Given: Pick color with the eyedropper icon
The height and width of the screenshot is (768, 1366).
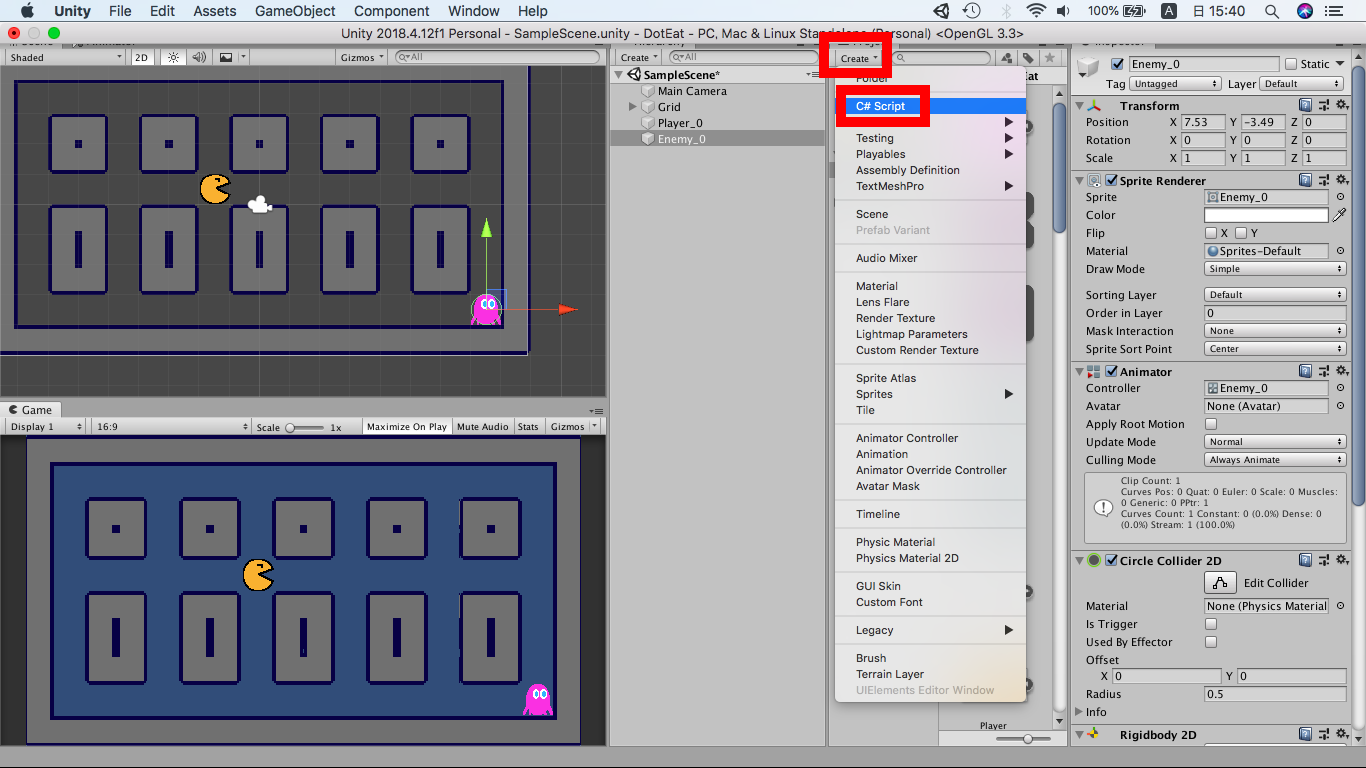Looking at the screenshot, I should pyautogui.click(x=1340, y=215).
